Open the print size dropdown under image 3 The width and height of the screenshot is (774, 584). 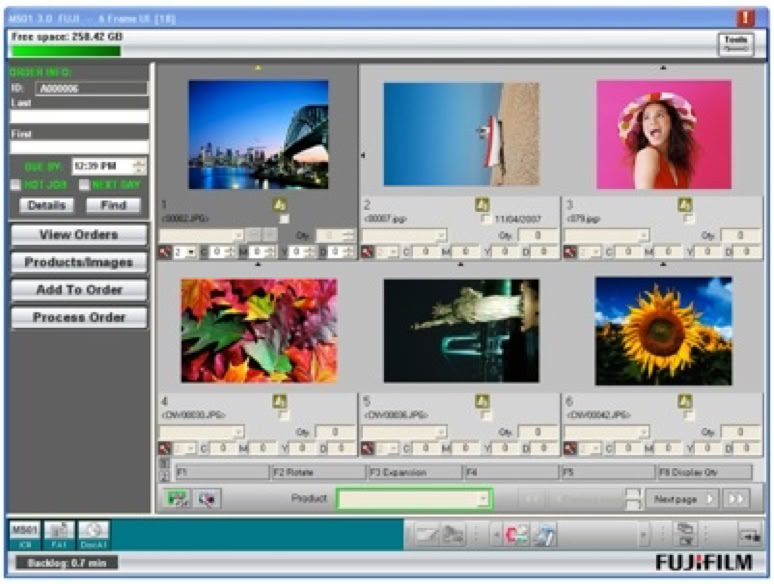606,236
